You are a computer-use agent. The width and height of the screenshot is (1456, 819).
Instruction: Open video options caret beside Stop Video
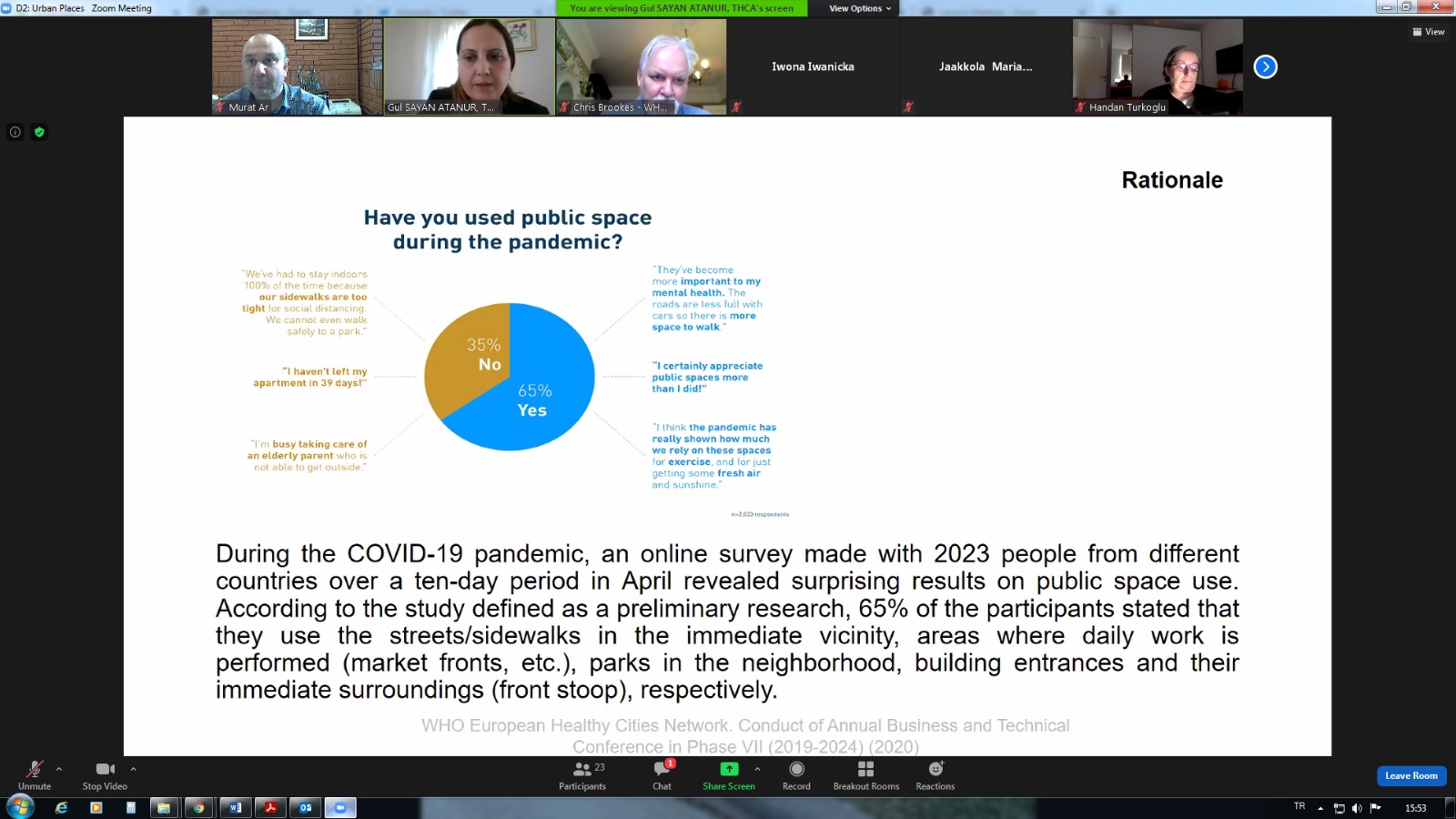point(133,769)
